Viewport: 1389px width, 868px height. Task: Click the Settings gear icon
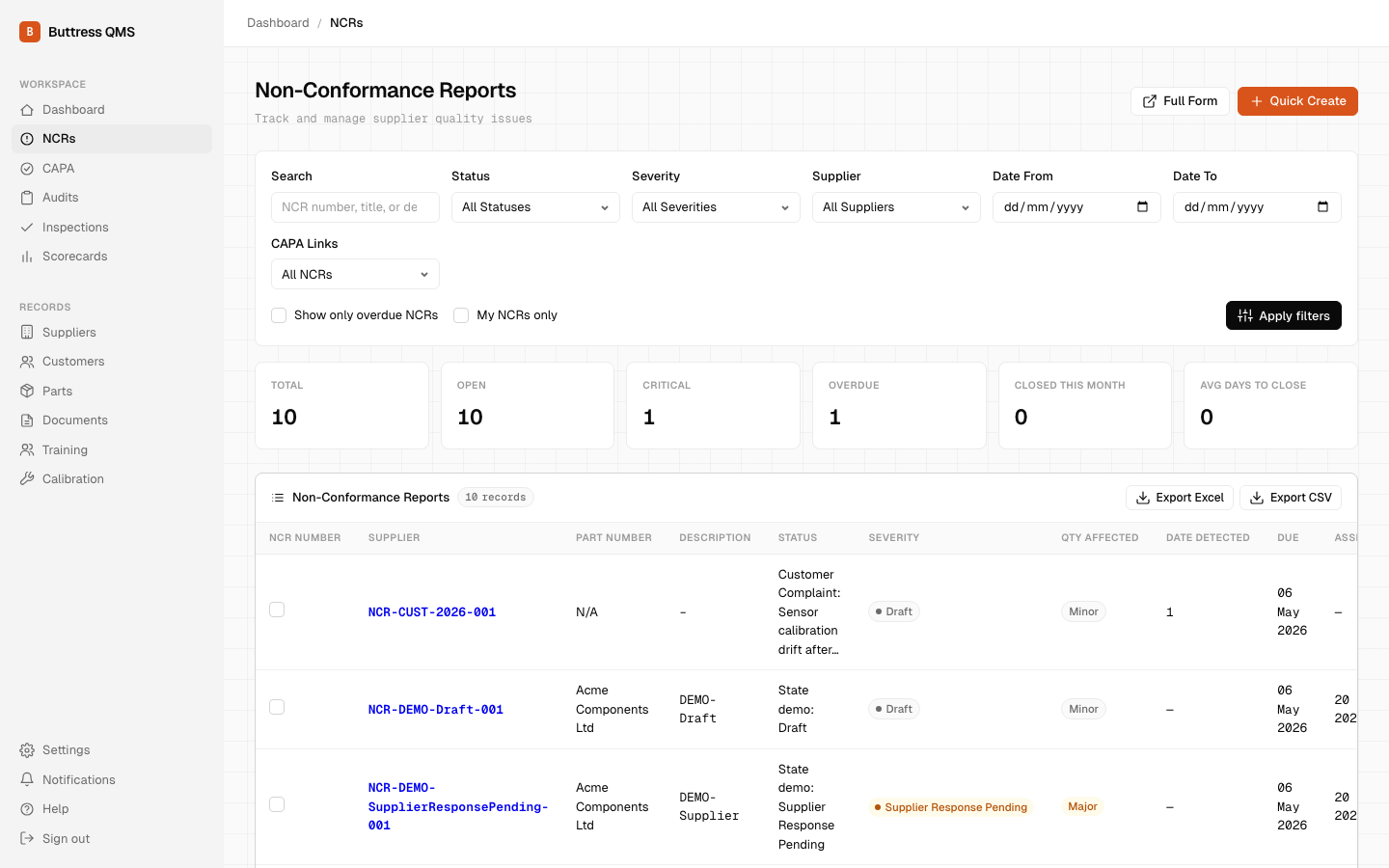(27, 750)
